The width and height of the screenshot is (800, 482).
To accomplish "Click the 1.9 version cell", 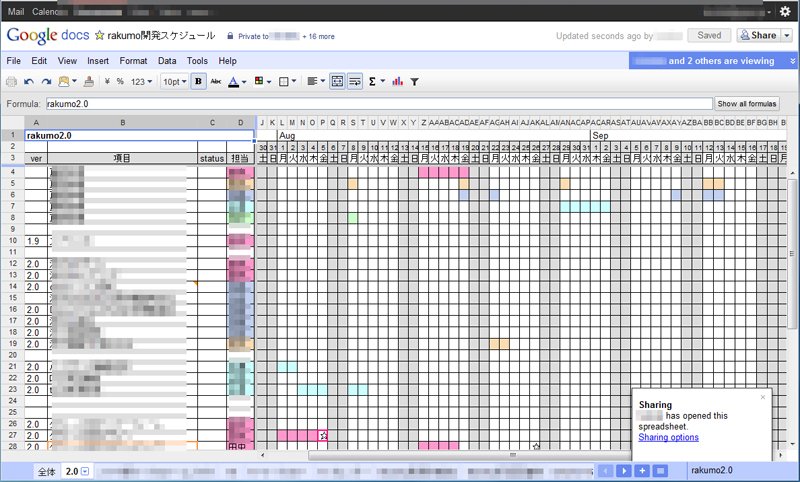I will point(36,241).
